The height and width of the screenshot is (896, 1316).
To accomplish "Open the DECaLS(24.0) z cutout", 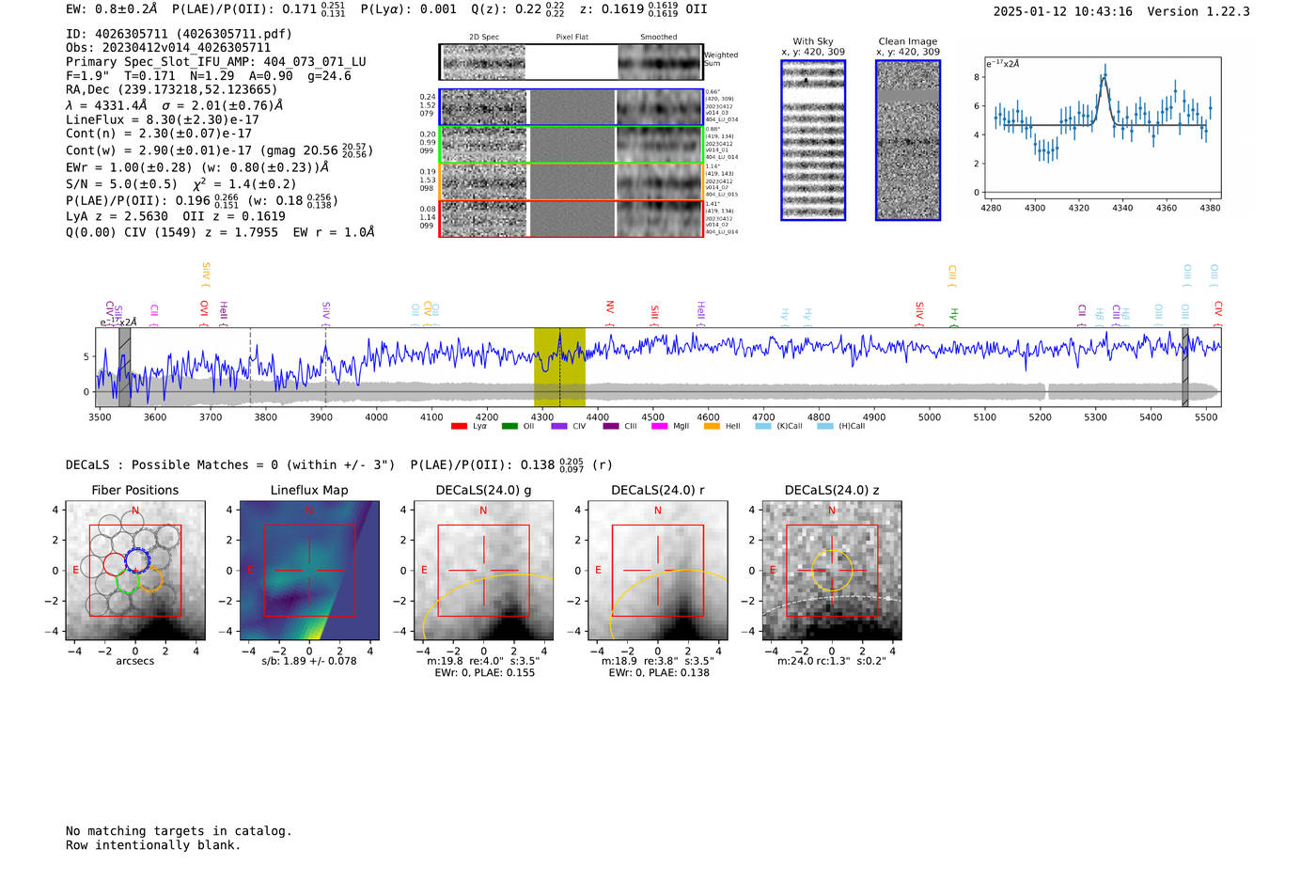I will click(832, 570).
